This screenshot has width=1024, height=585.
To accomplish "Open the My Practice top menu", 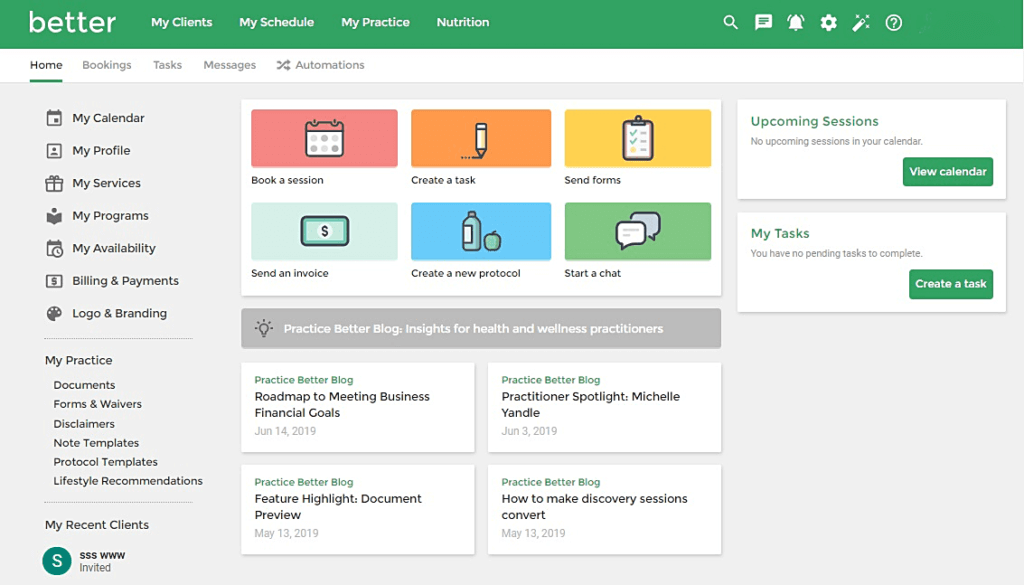I will pos(376,22).
